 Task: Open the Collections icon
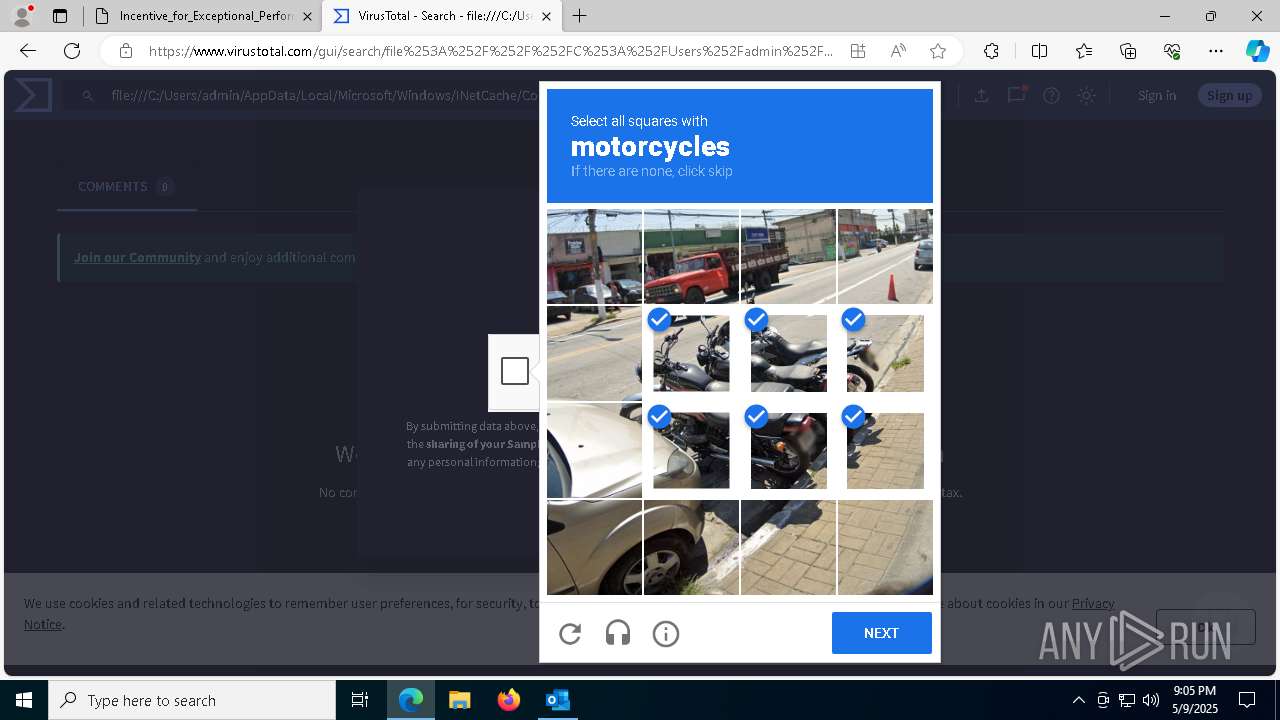click(1128, 51)
